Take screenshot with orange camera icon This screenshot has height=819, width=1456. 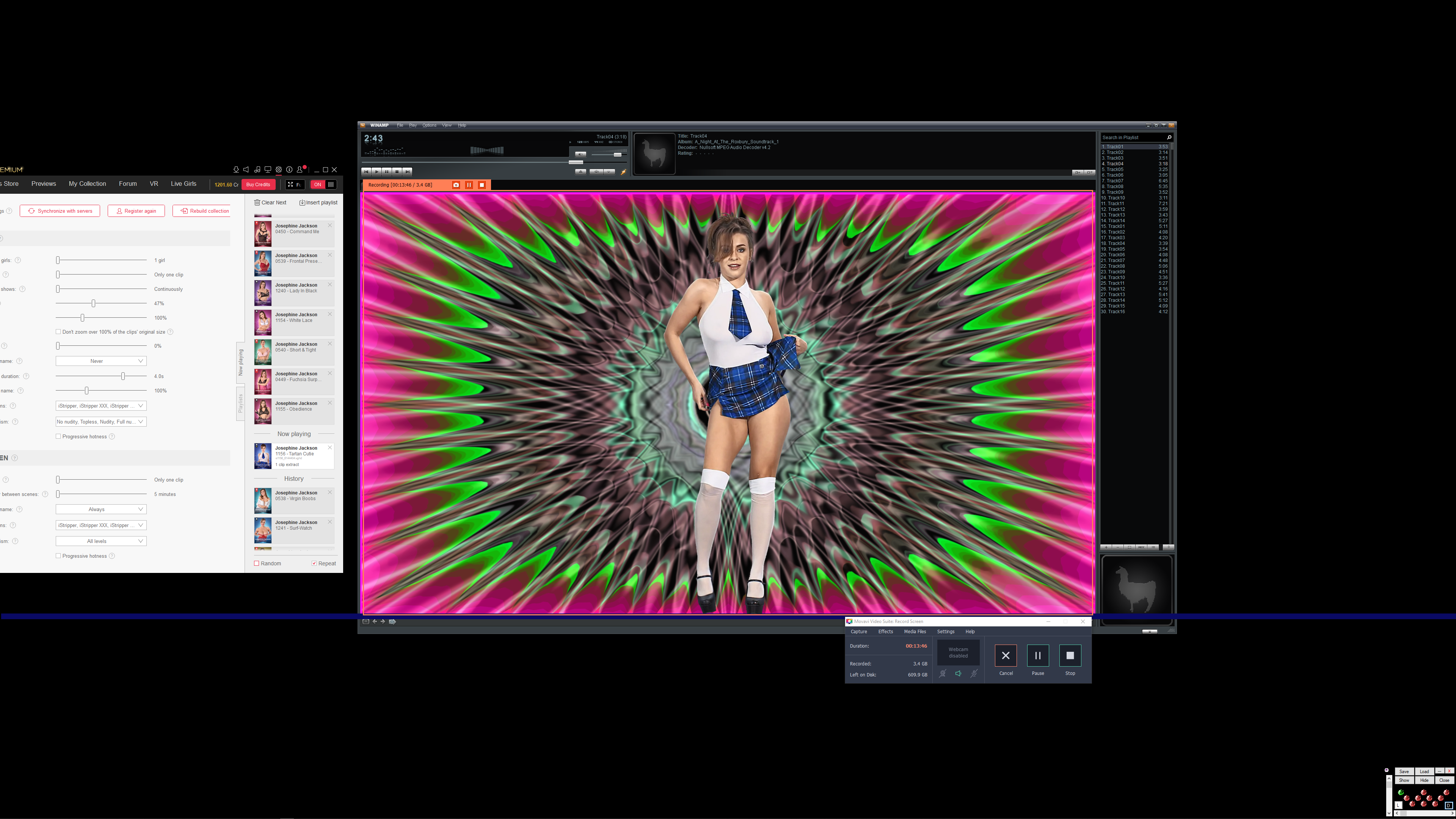(456, 185)
